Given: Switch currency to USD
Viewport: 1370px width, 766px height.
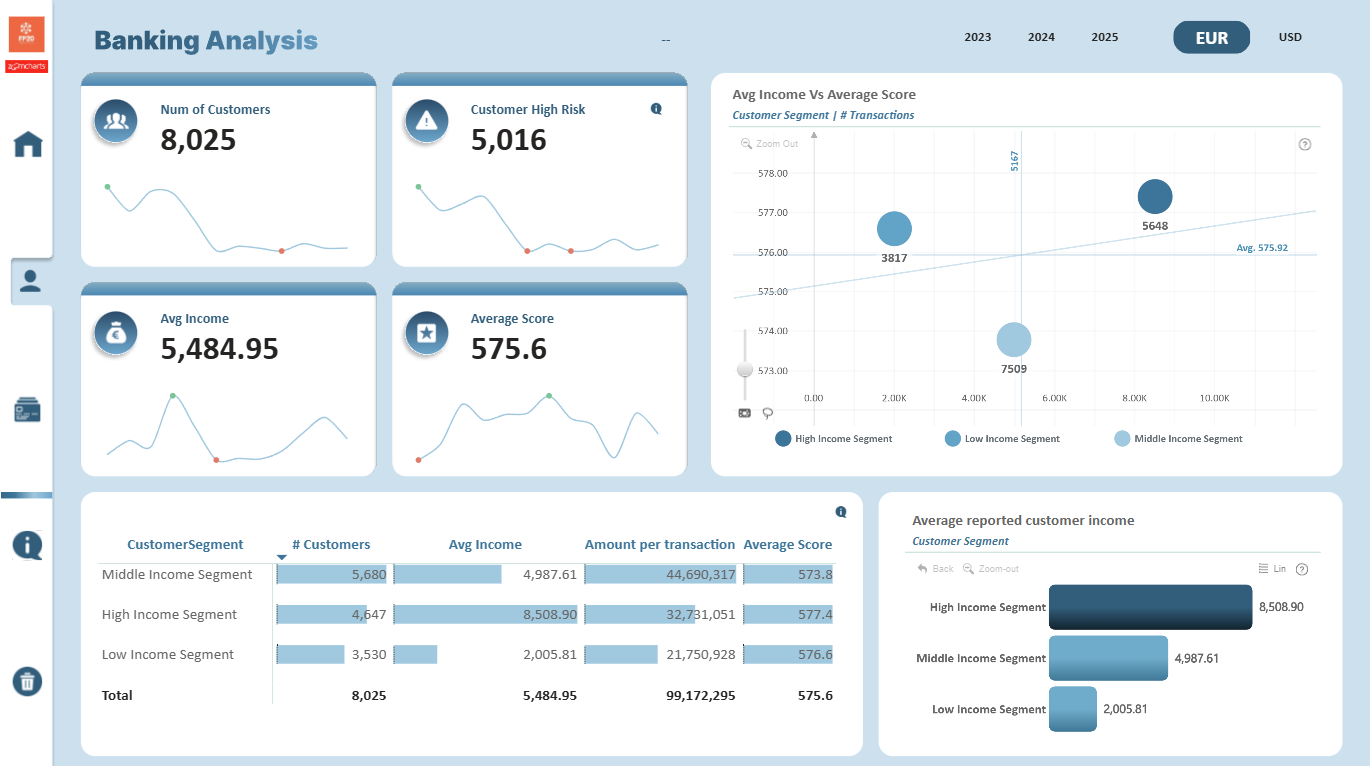Looking at the screenshot, I should coord(1290,37).
